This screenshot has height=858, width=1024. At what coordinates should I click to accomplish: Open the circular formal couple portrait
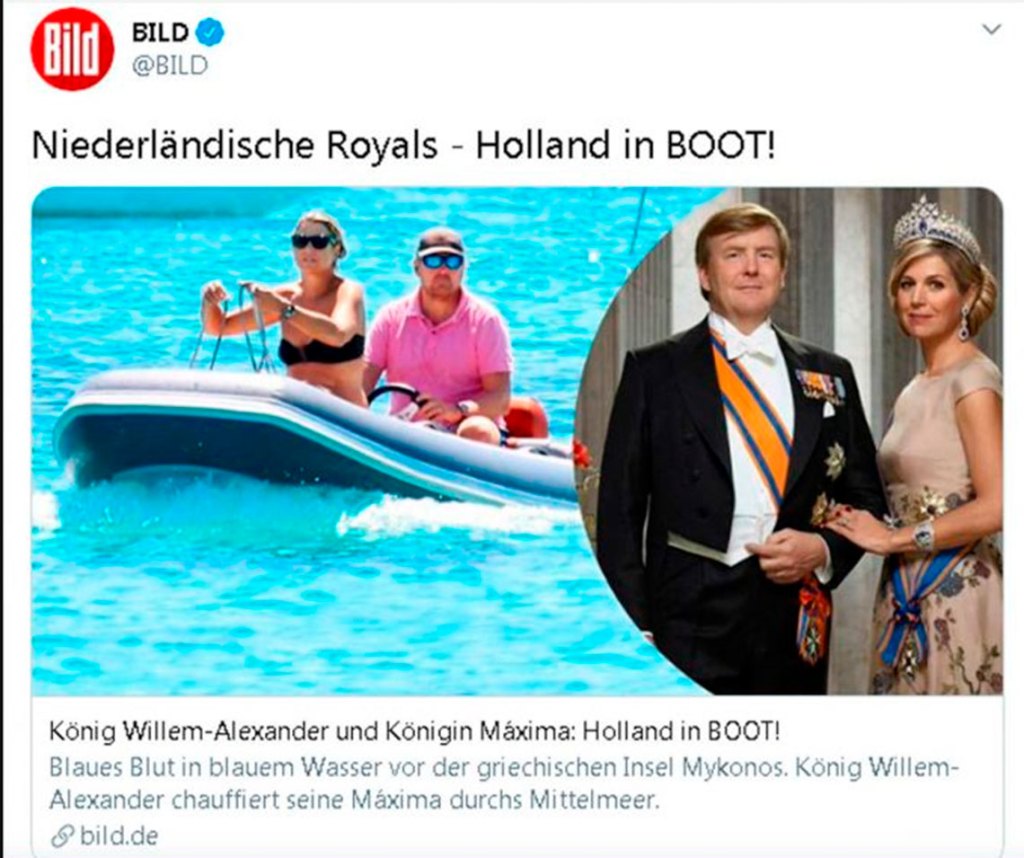[x=790, y=441]
